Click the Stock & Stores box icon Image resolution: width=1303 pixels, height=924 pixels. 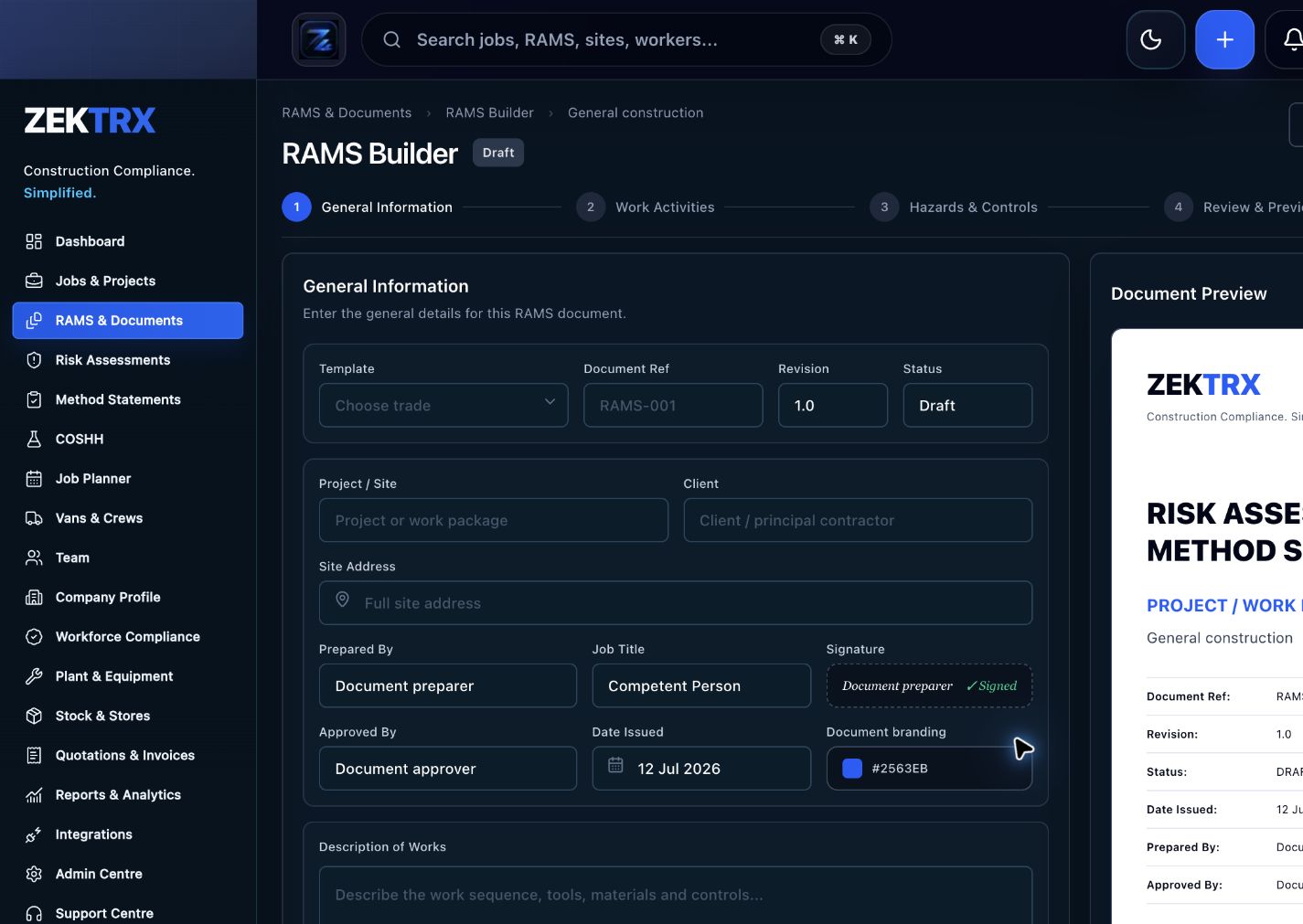tap(34, 716)
